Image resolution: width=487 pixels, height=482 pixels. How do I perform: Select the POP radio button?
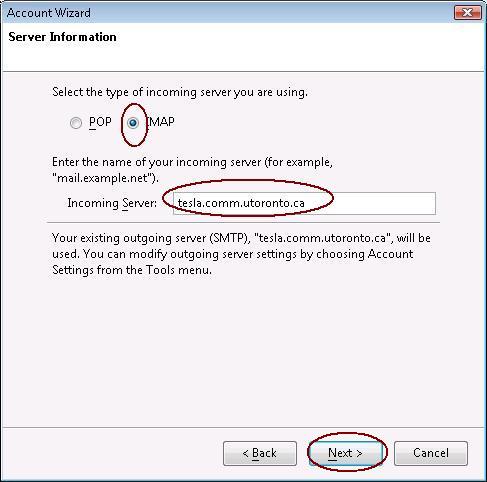coord(76,123)
